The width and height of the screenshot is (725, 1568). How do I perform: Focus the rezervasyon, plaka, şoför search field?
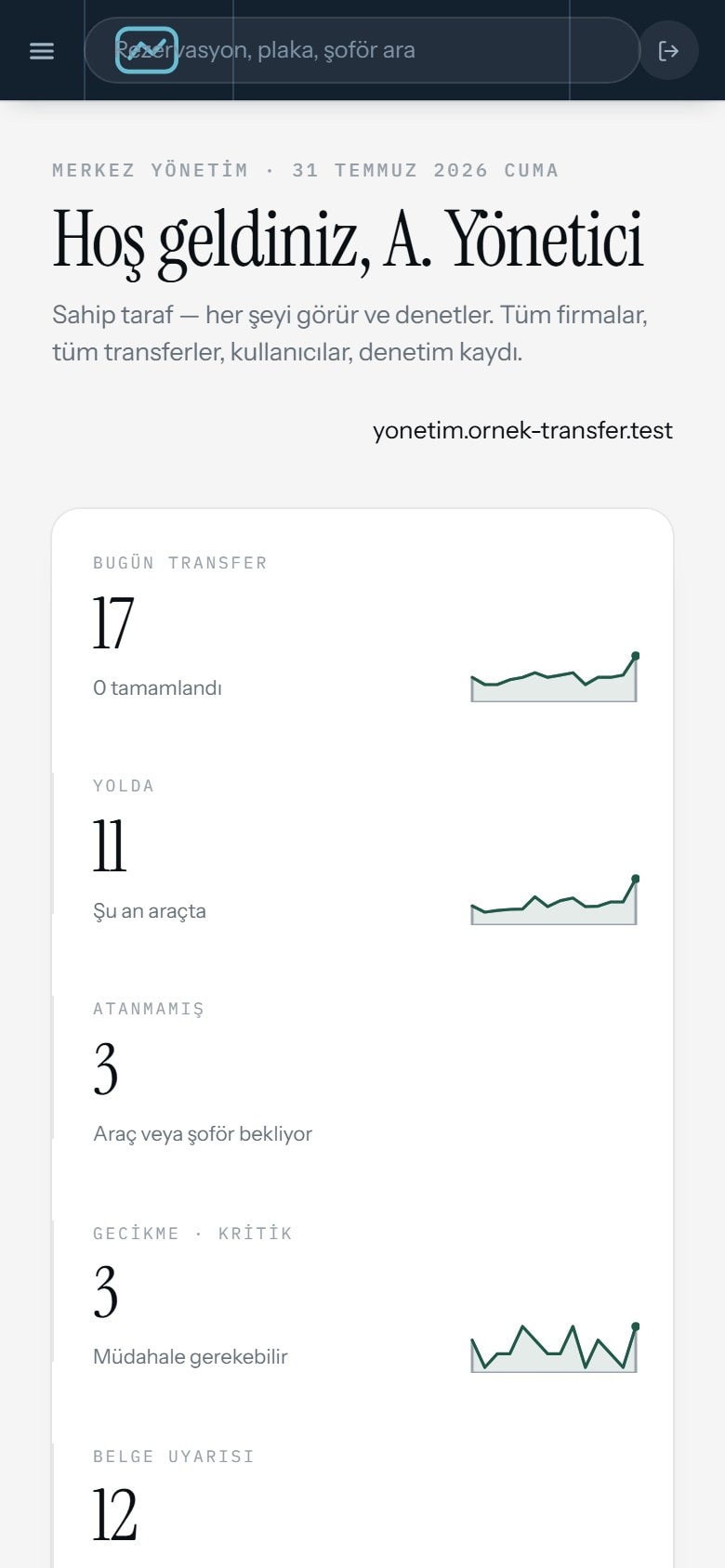click(362, 50)
